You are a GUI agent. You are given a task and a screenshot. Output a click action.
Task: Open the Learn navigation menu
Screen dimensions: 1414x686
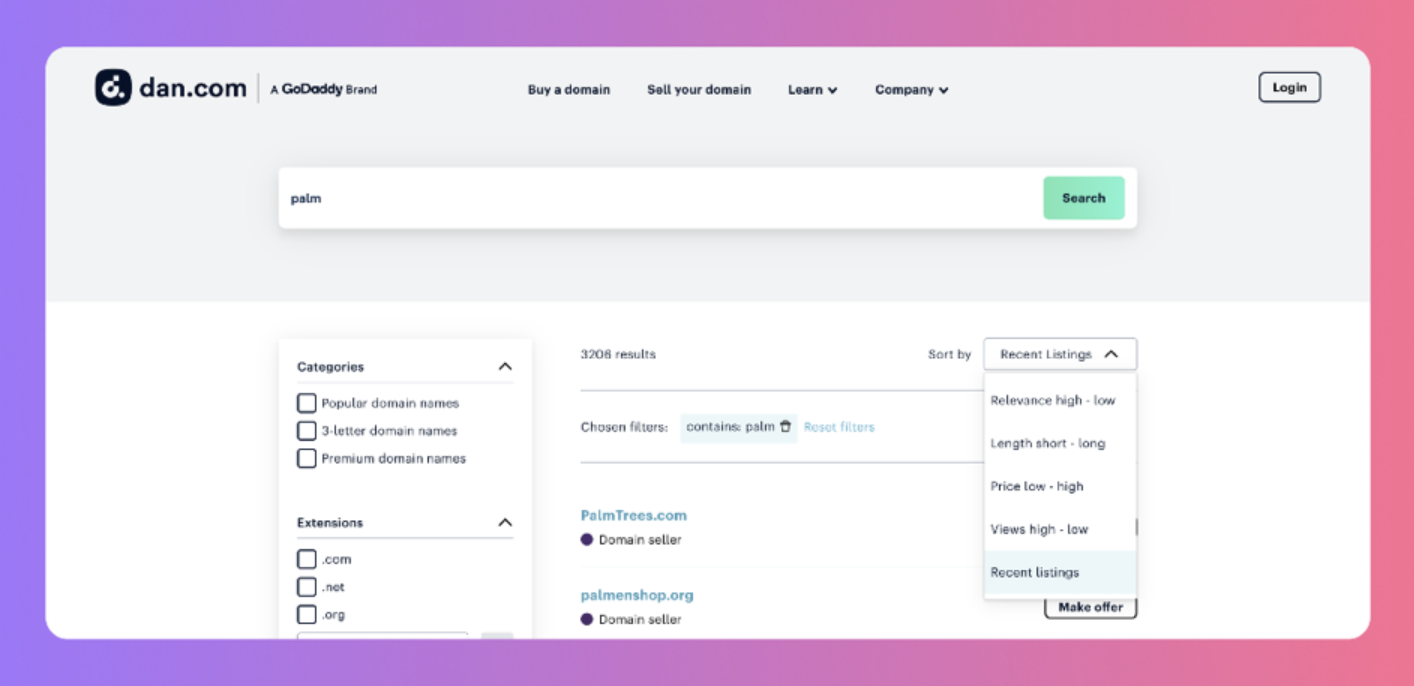(x=812, y=90)
